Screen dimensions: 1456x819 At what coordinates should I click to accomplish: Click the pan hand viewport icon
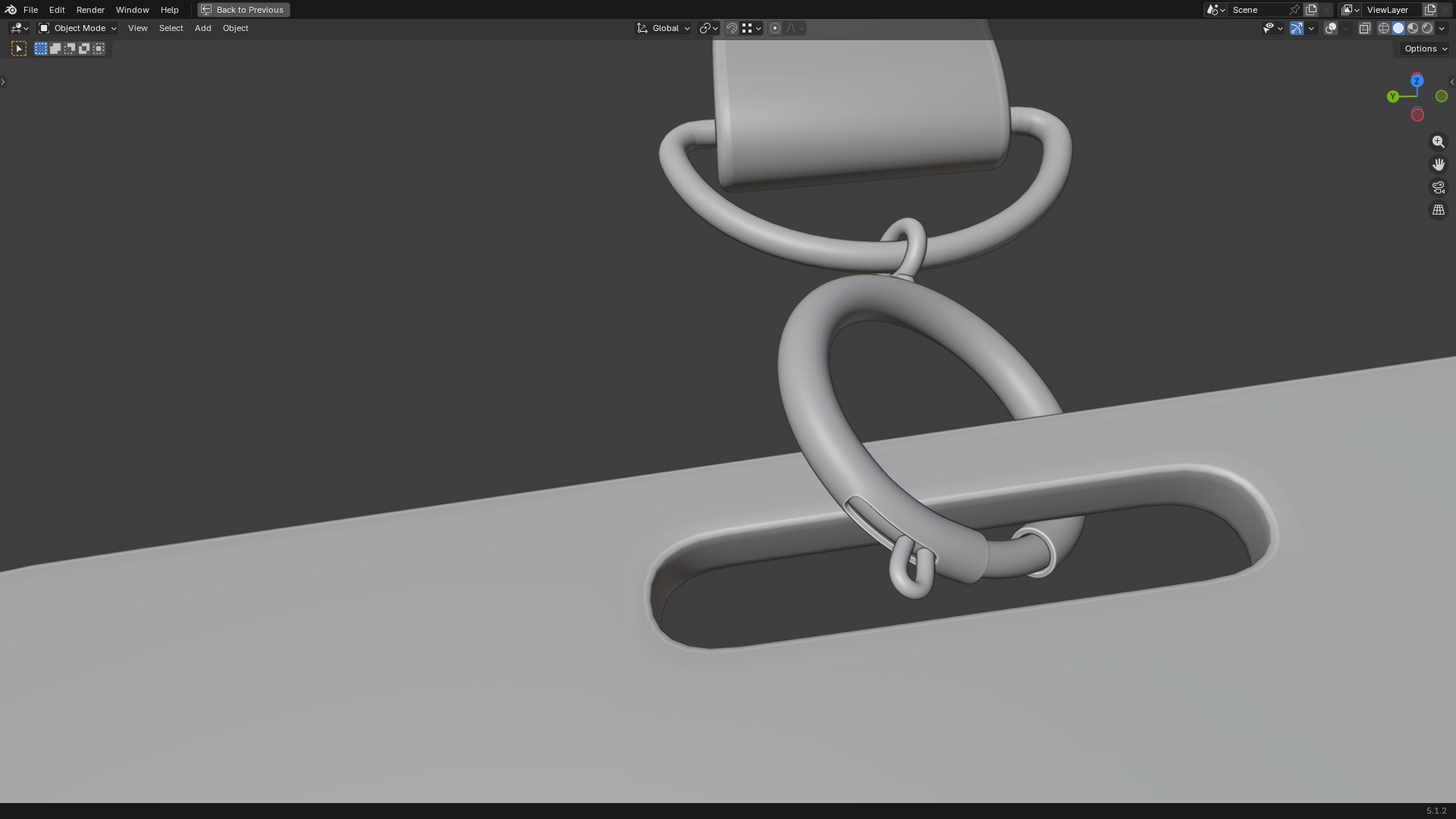click(1438, 165)
